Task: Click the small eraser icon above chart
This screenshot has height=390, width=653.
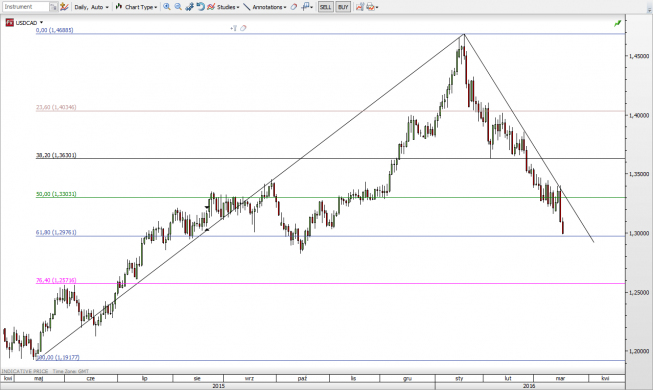Action: (243, 28)
